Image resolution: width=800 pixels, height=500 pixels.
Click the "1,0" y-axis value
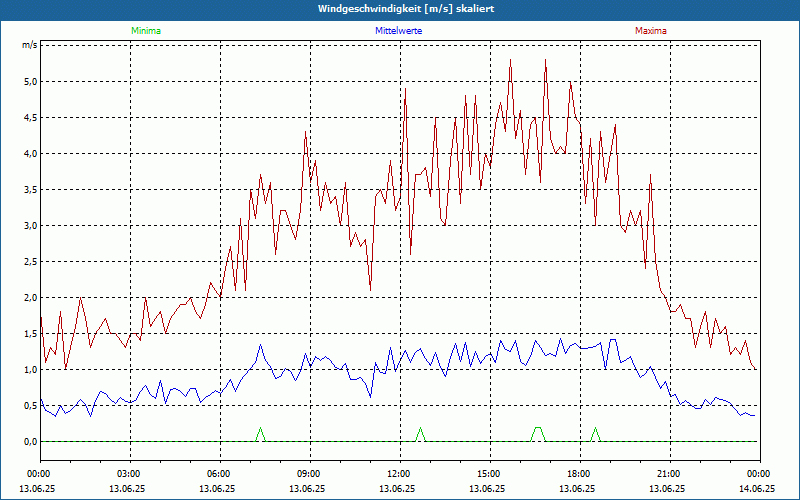pyautogui.click(x=31, y=369)
